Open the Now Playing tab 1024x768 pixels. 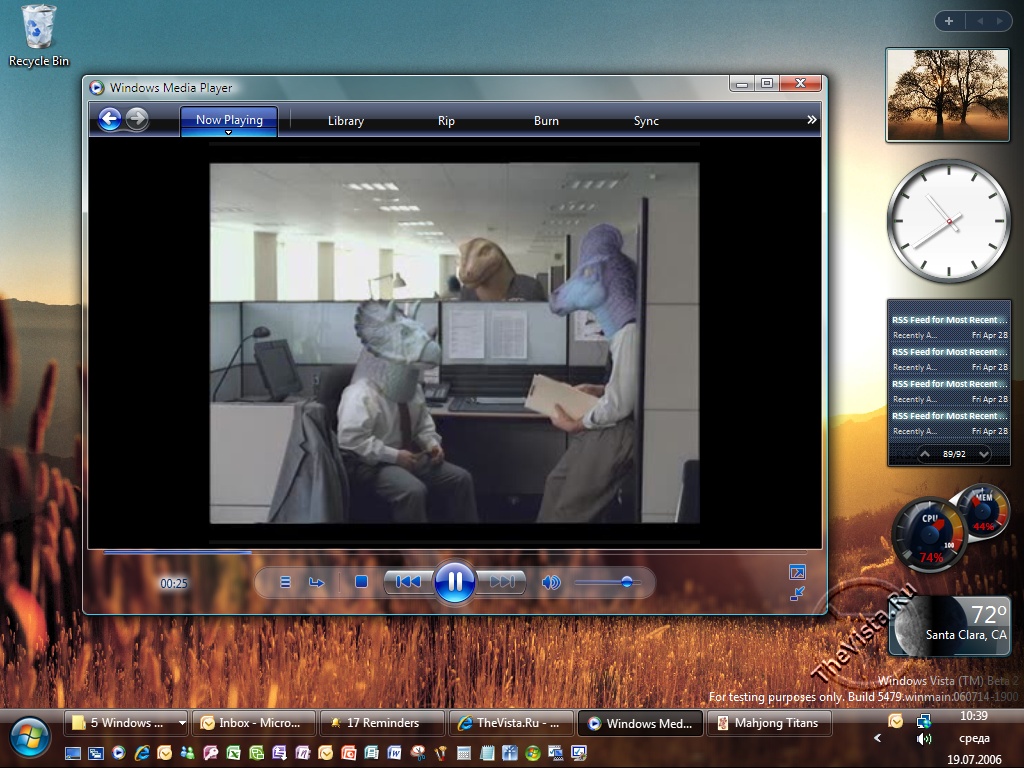229,120
